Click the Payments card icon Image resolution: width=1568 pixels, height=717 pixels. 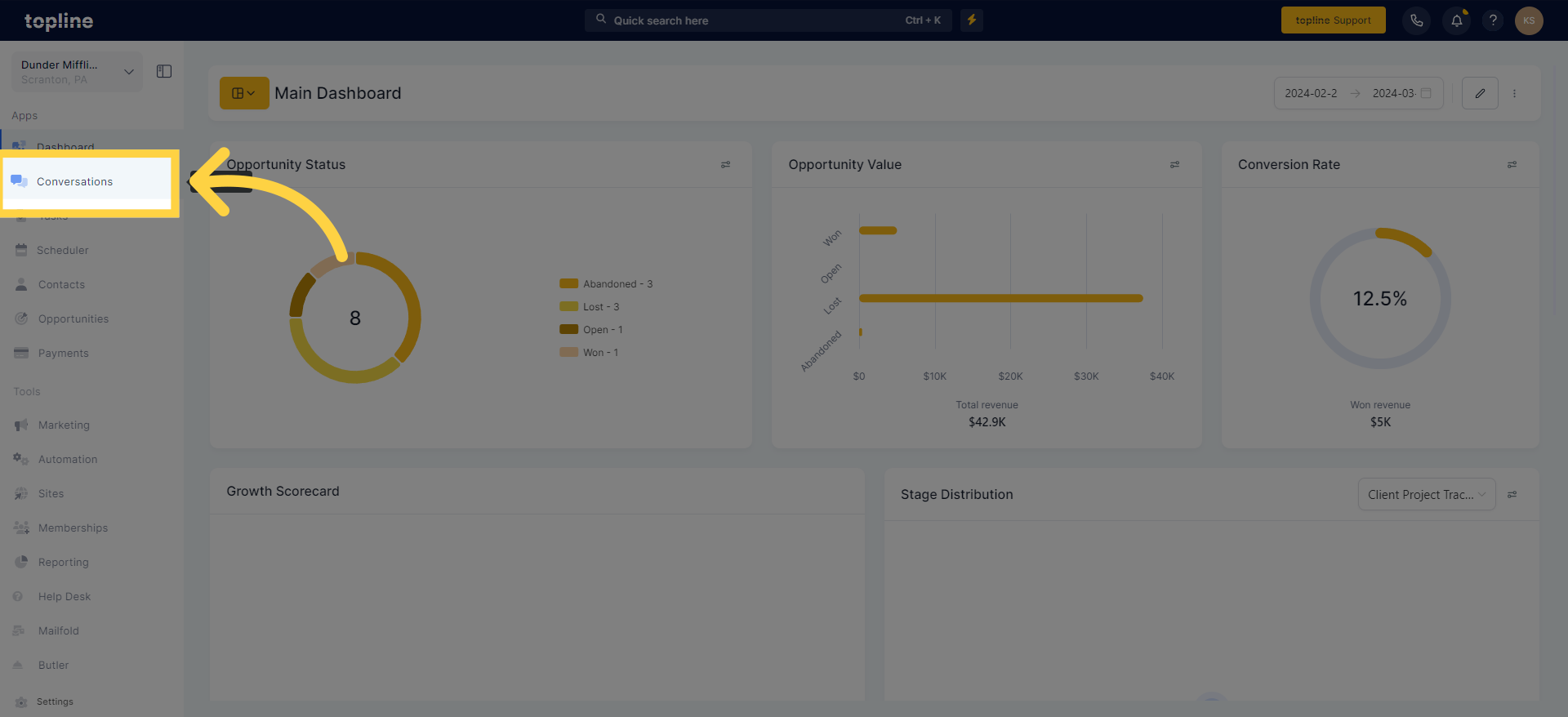click(x=21, y=353)
